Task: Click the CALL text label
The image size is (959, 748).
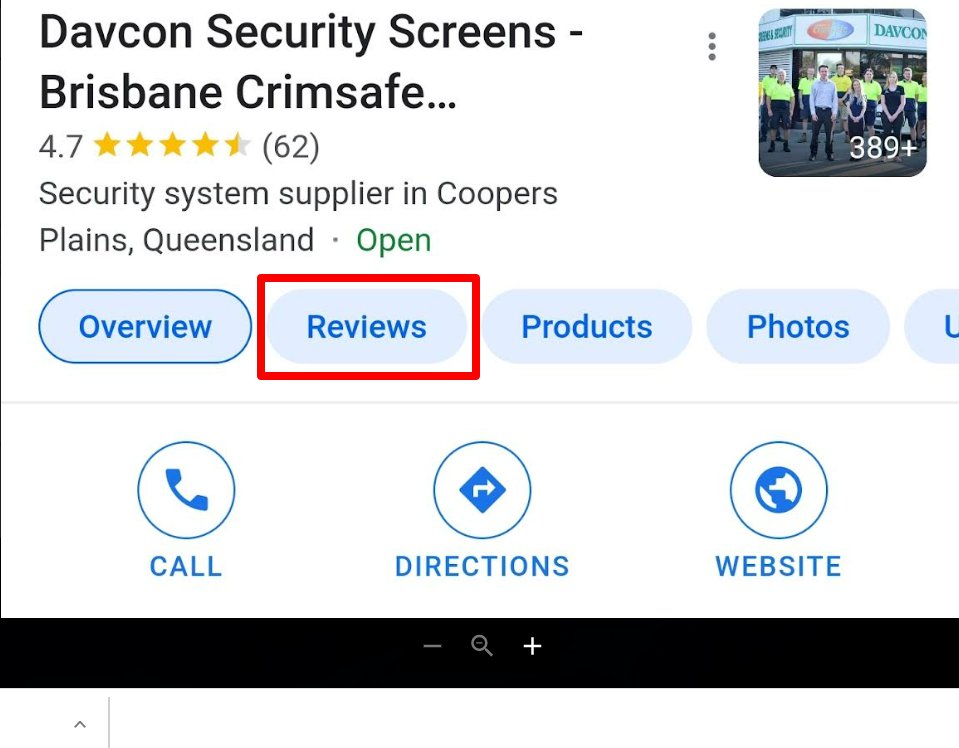Action: (x=186, y=566)
